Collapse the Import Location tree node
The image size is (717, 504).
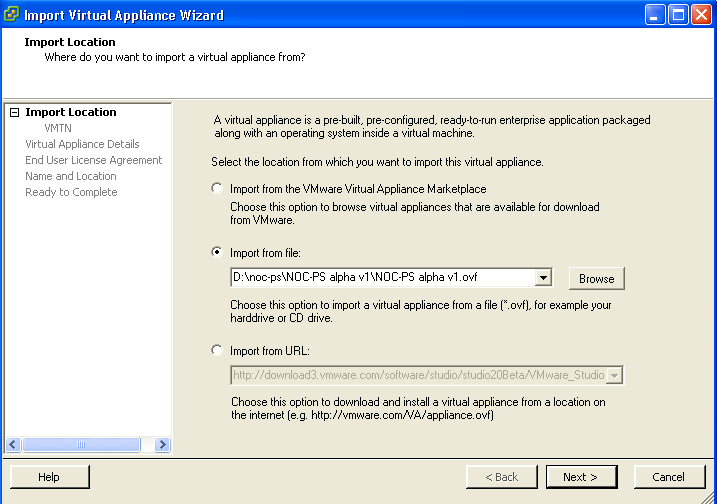[15, 113]
